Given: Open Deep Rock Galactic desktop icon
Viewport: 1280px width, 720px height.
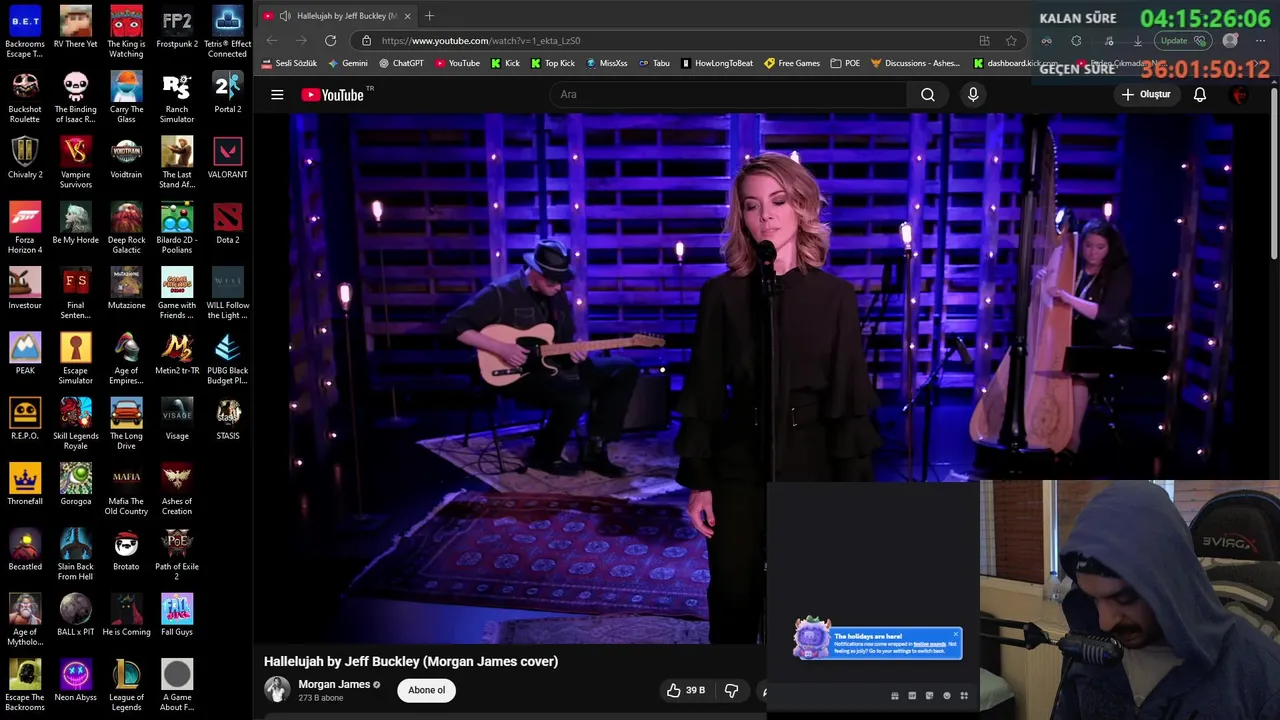Looking at the screenshot, I should click(126, 228).
